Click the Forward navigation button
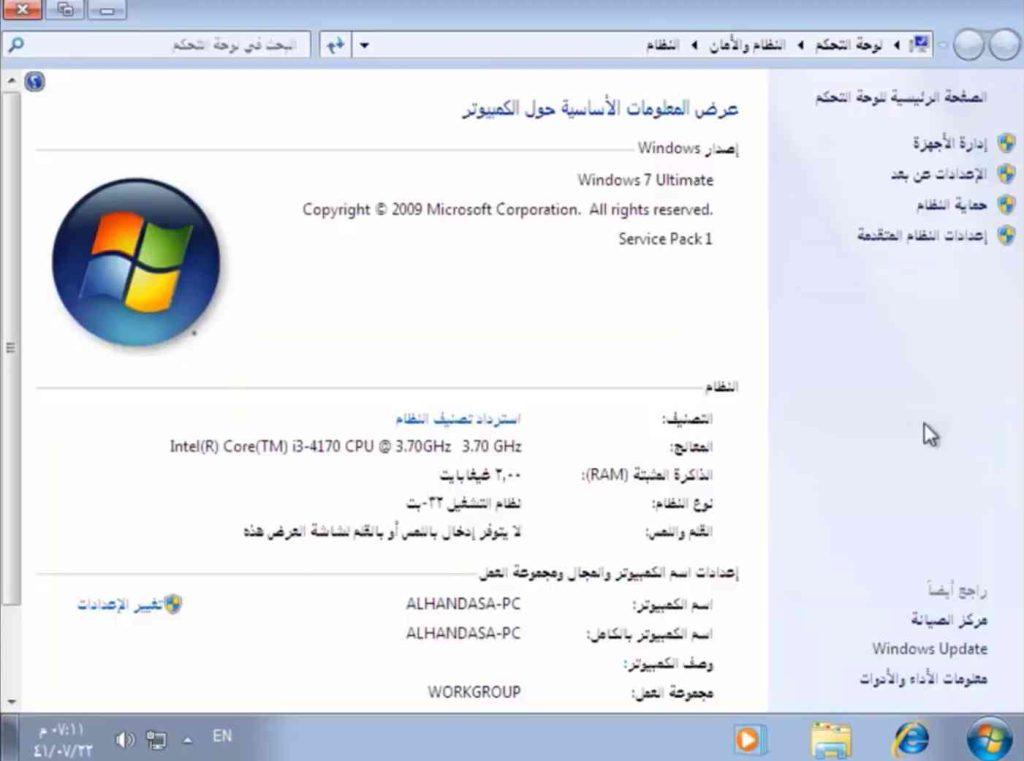Screen dimensions: 1024x761 pyautogui.click(x=968, y=45)
